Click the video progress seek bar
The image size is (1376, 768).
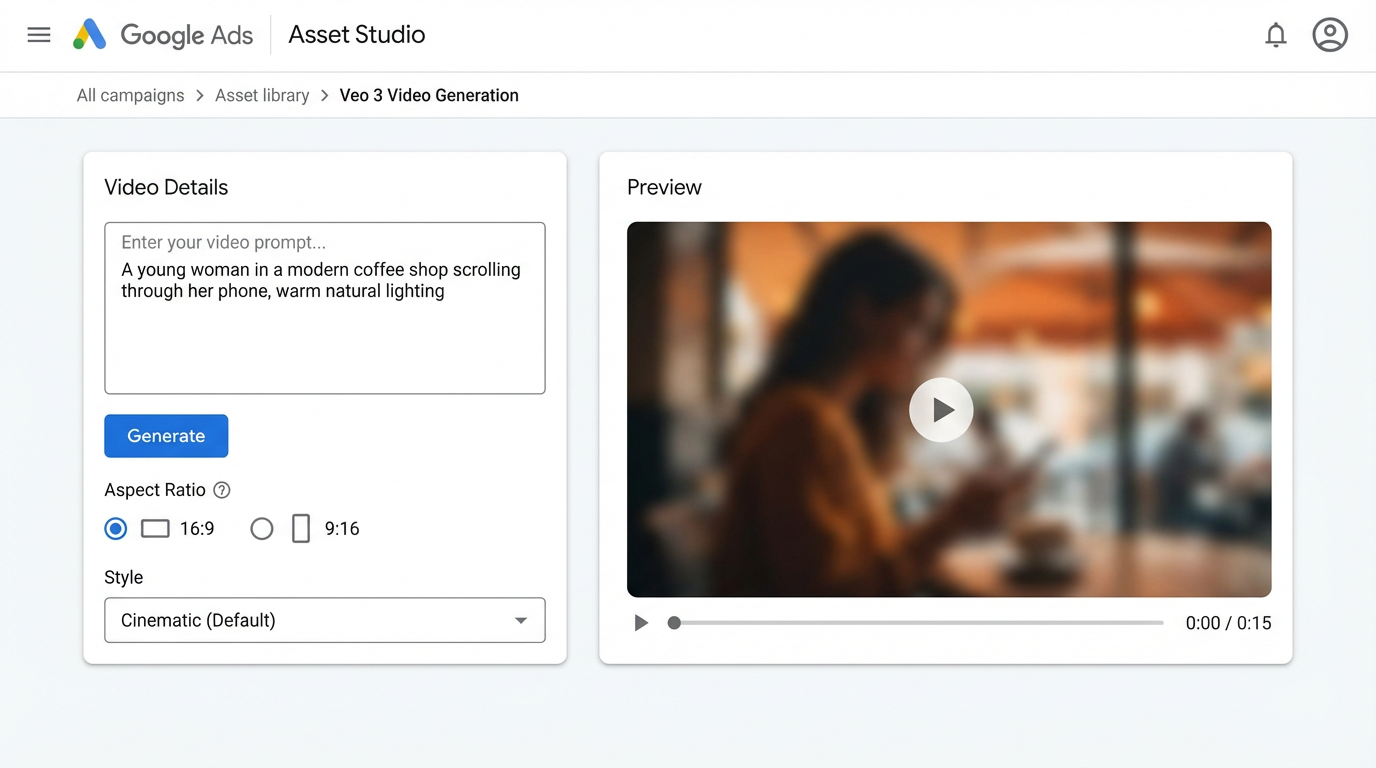pyautogui.click(x=915, y=622)
